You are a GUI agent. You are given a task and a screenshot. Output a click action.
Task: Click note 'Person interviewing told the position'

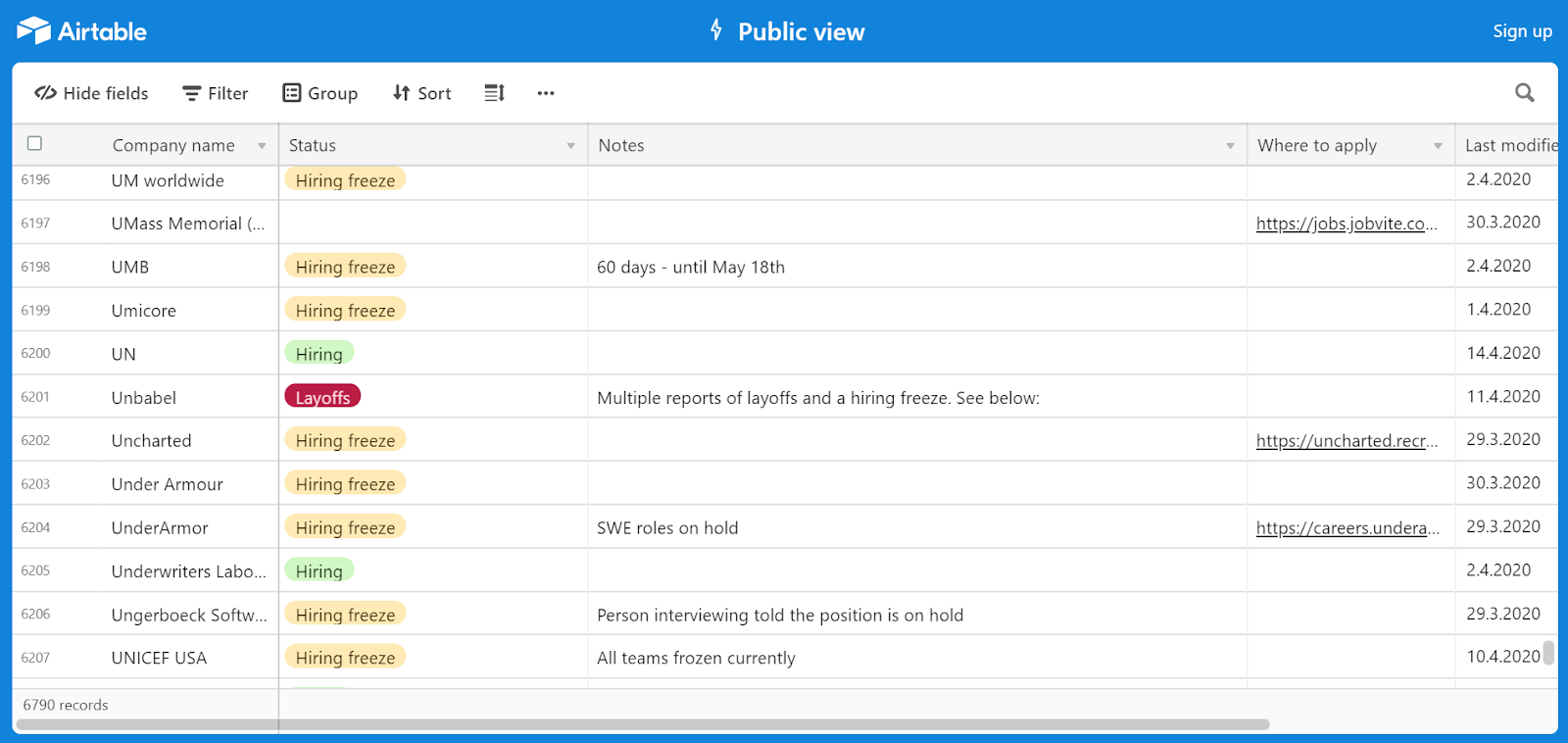(780, 615)
